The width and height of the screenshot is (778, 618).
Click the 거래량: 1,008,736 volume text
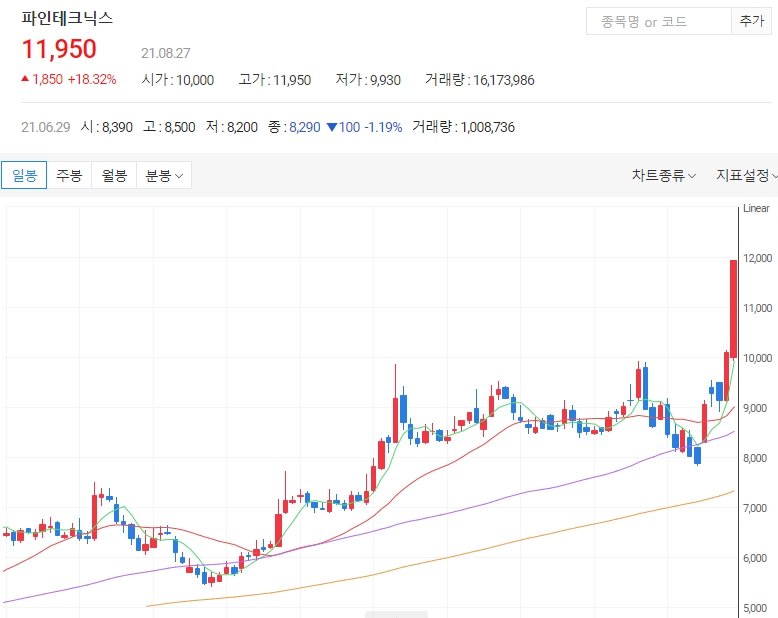pyautogui.click(x=463, y=127)
